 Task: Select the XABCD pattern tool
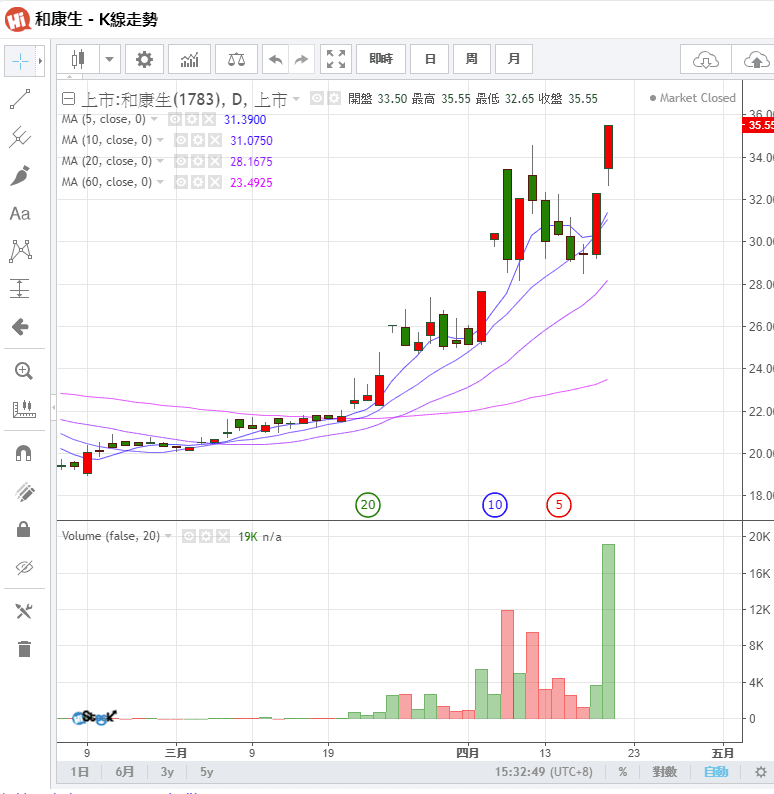20,251
